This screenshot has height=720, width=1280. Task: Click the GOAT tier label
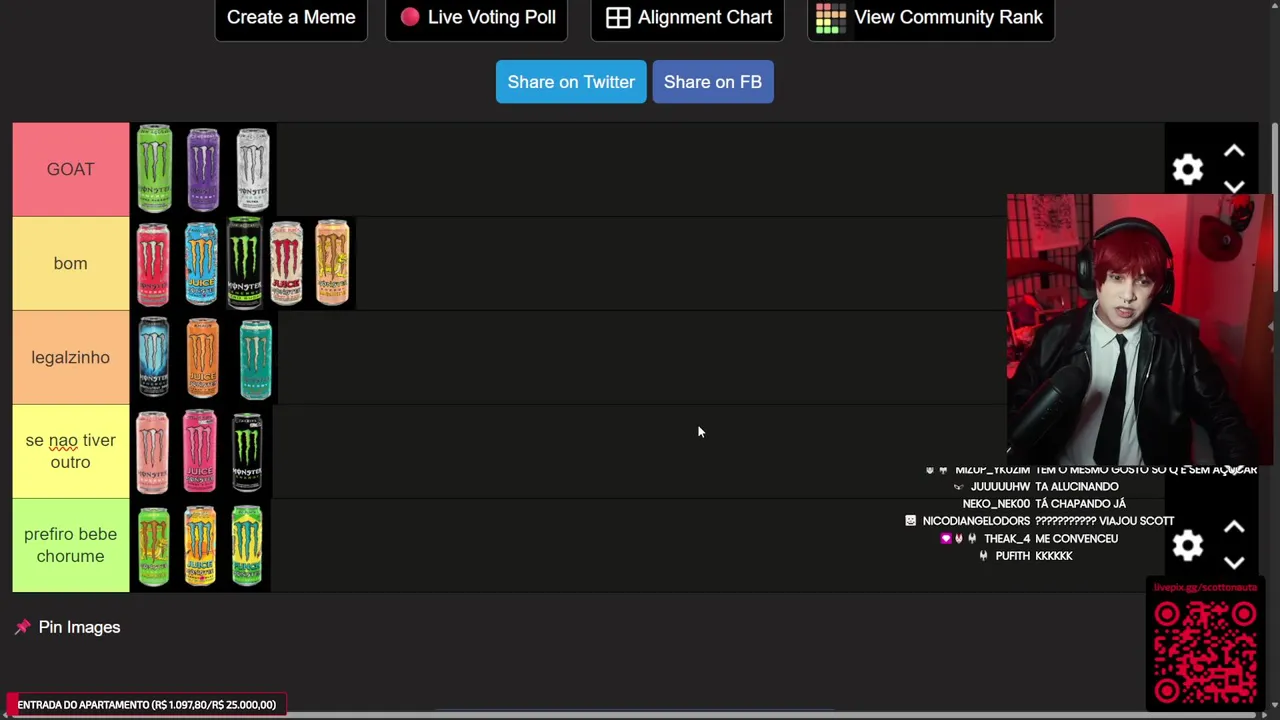71,169
